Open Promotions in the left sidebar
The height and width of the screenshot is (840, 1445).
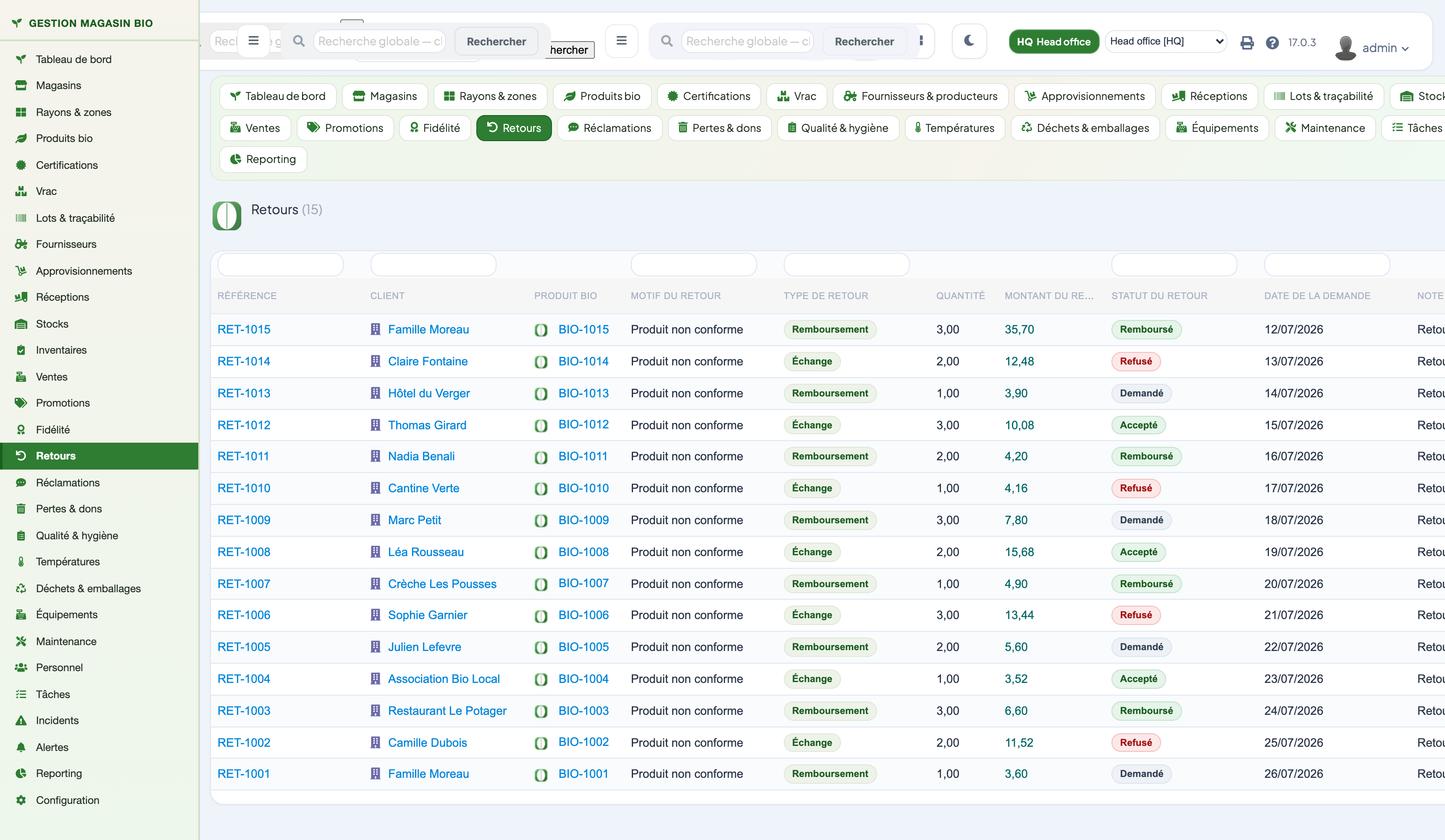click(99, 403)
